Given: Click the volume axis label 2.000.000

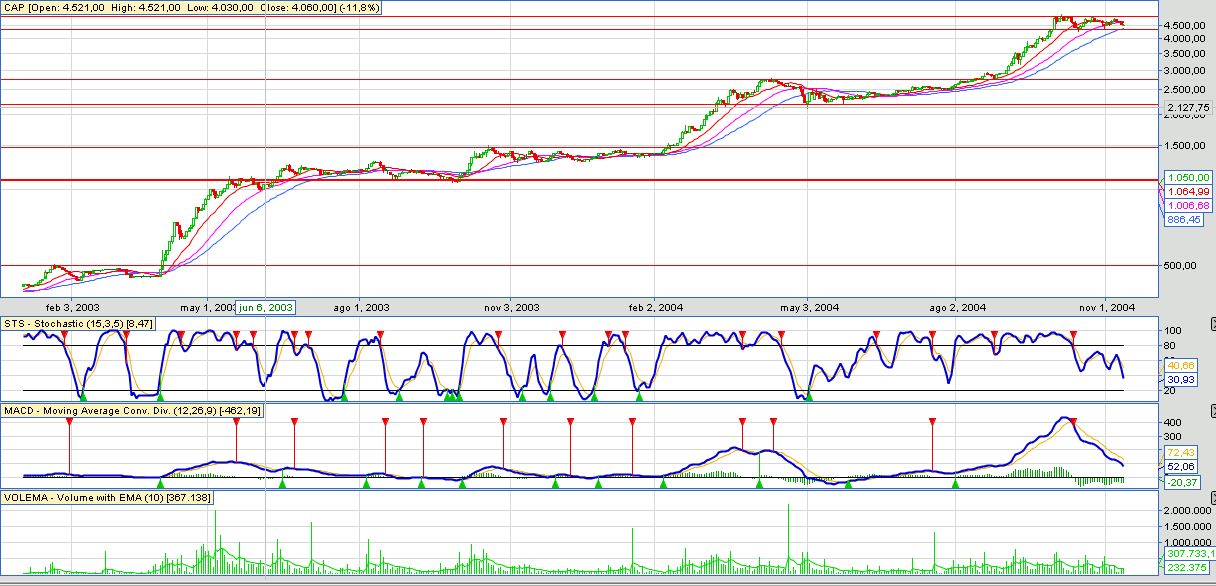Looking at the screenshot, I should (1187, 510).
